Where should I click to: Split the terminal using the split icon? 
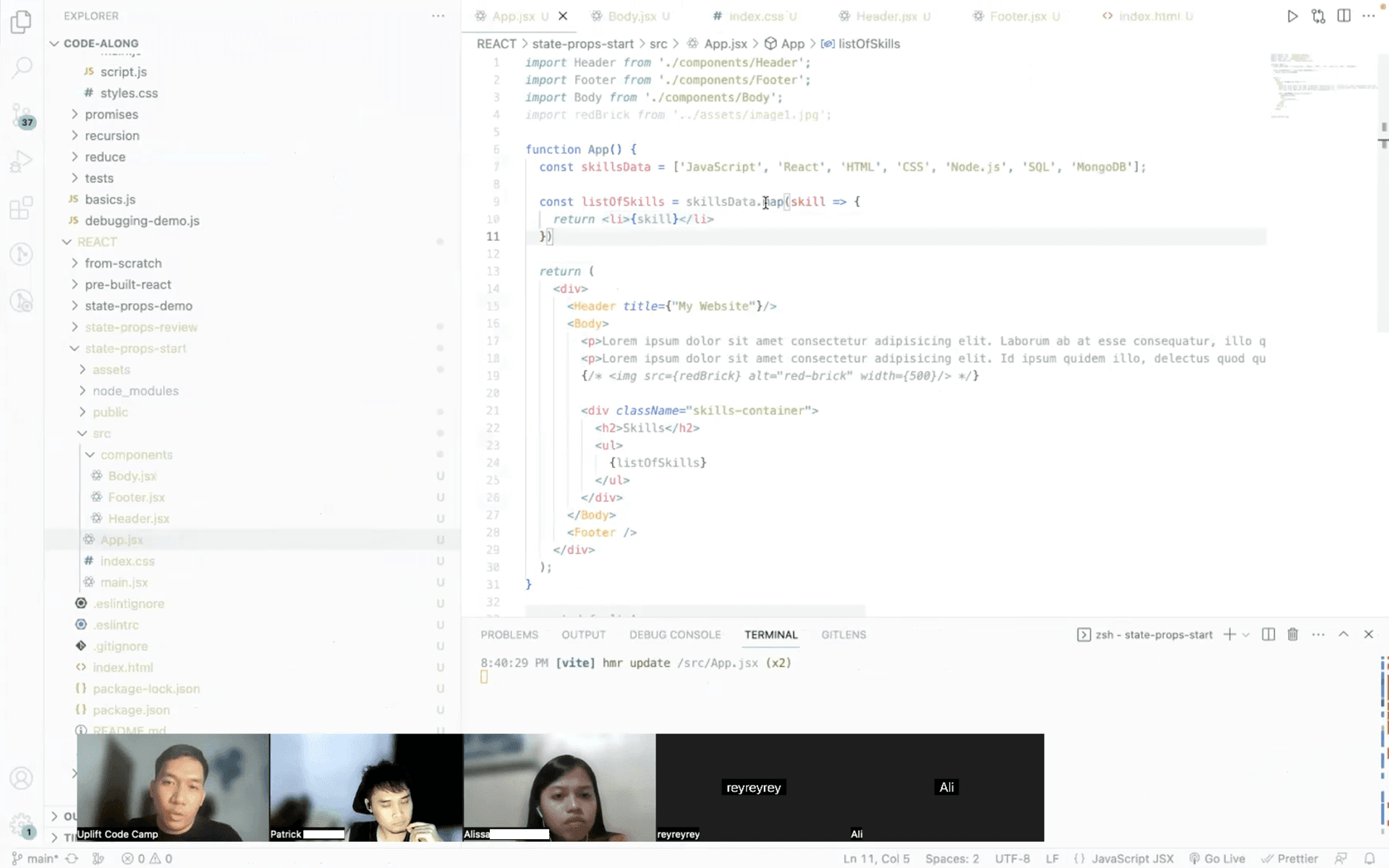(x=1267, y=634)
